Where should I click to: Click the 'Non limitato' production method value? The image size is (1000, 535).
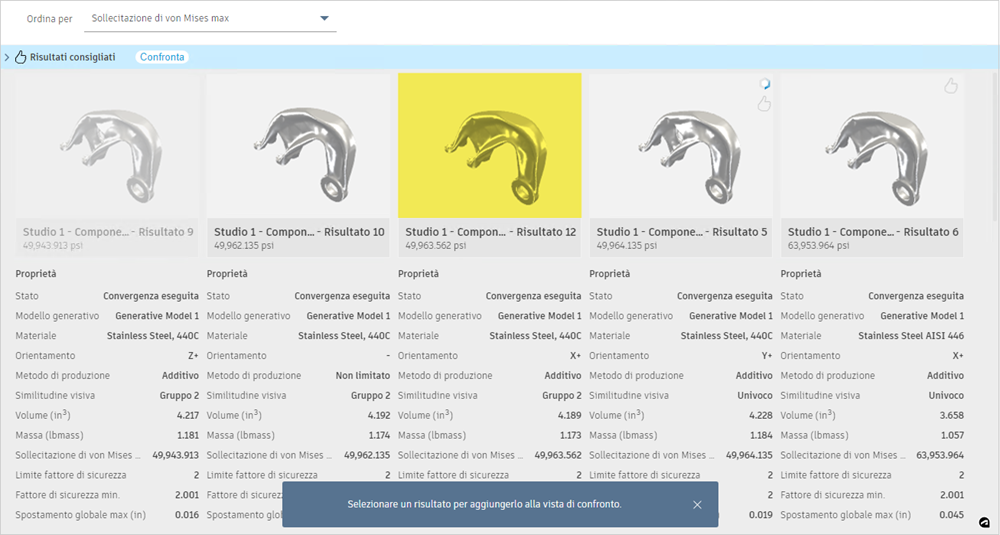(x=363, y=376)
